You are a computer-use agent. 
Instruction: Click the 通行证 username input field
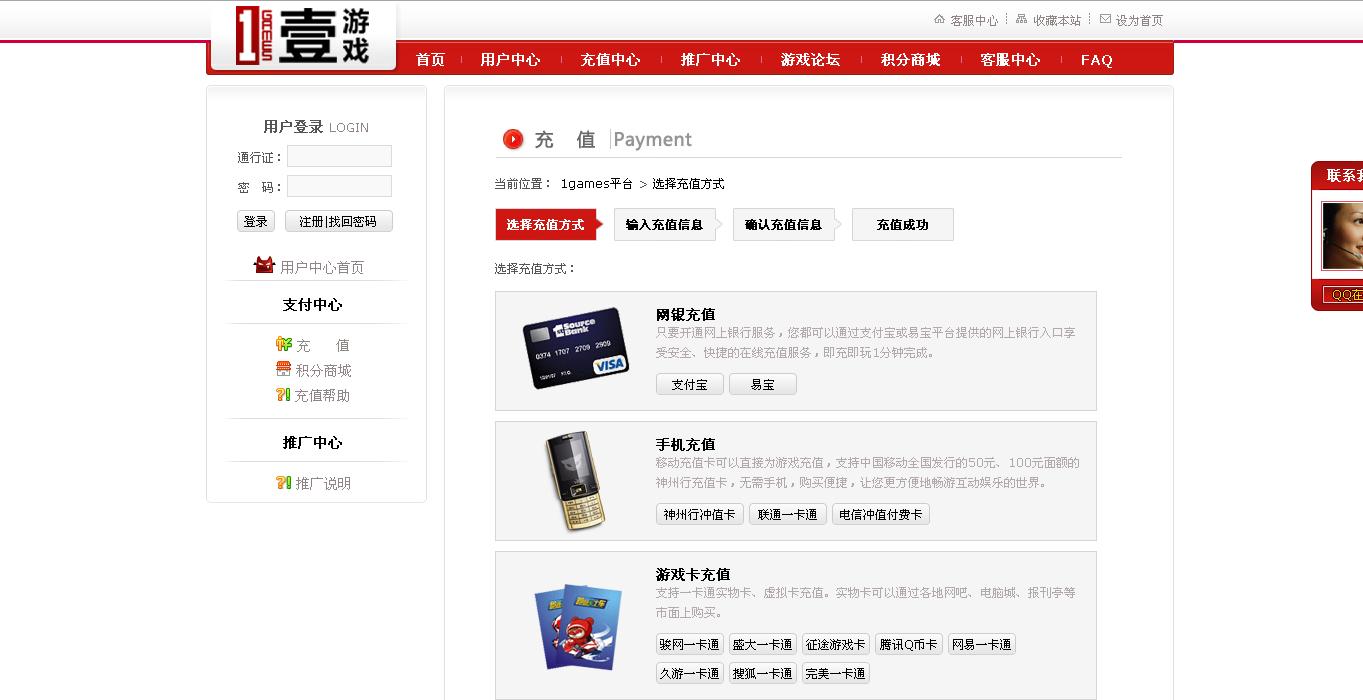tap(339, 156)
